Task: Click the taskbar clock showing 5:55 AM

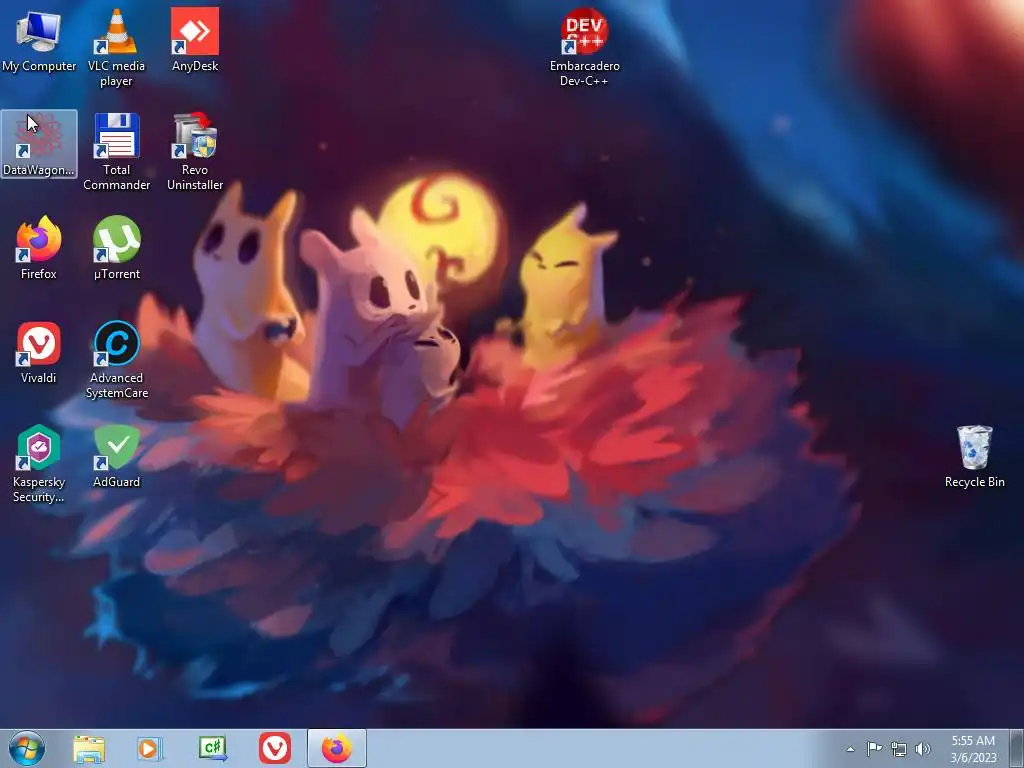Action: [973, 749]
